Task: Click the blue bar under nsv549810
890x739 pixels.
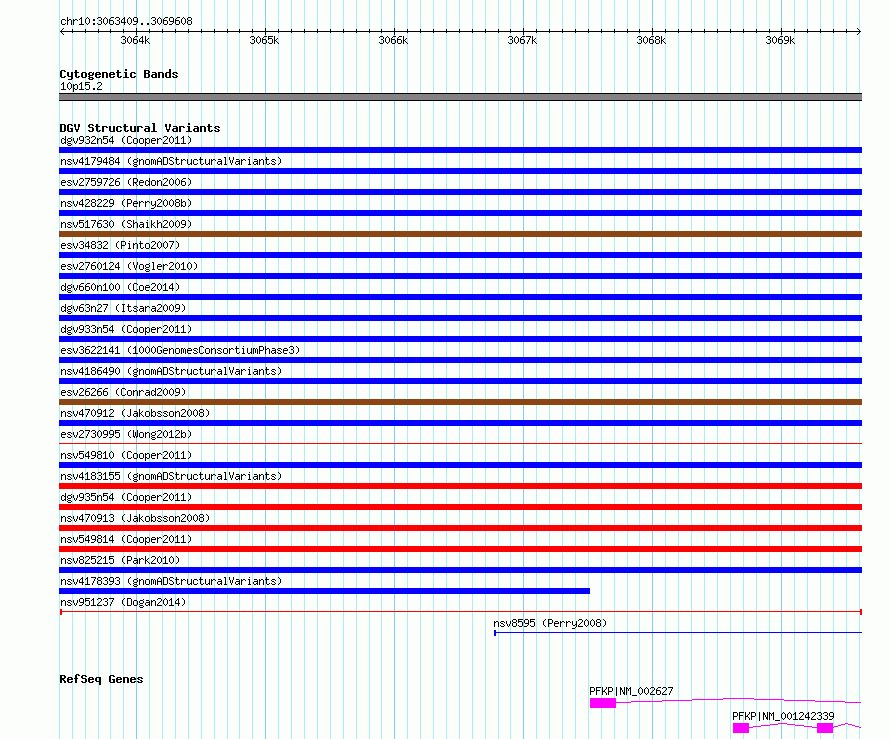Action: pos(460,465)
